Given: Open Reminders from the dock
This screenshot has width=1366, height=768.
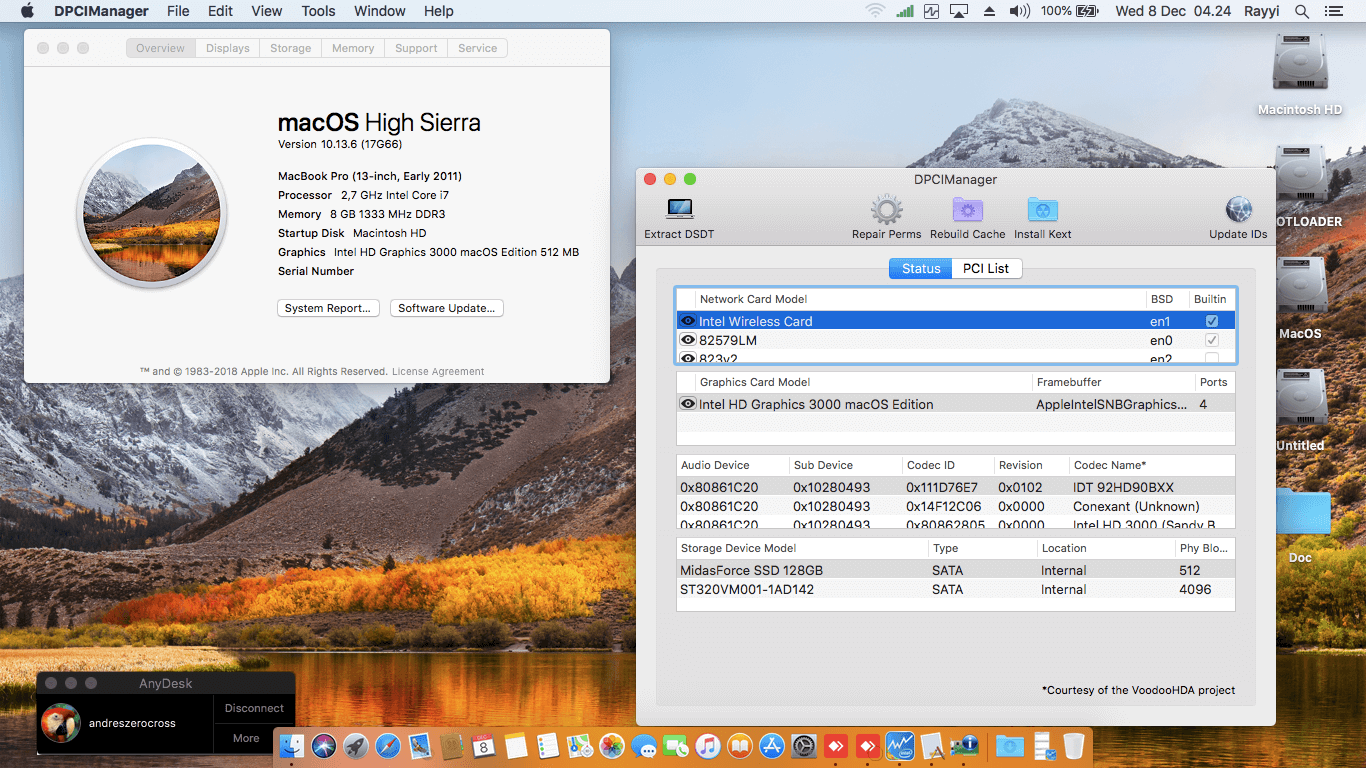Looking at the screenshot, I should click(x=548, y=746).
